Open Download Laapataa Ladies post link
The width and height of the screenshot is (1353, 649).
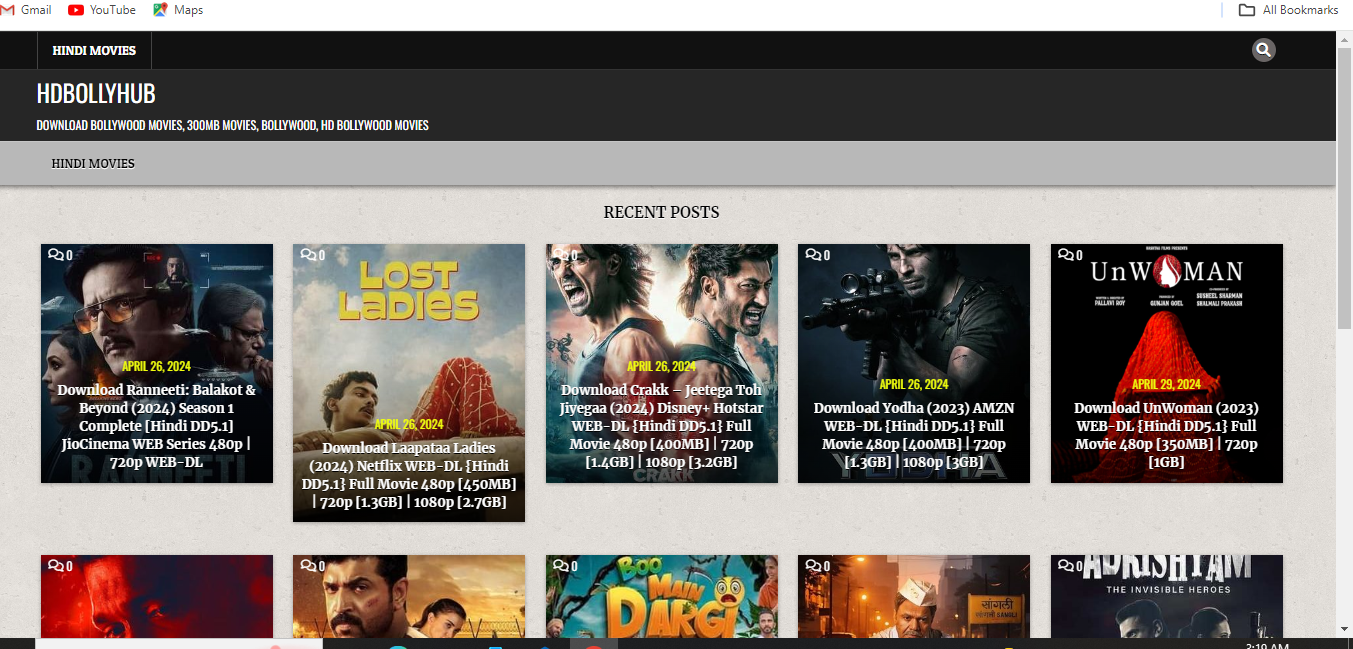(x=409, y=475)
